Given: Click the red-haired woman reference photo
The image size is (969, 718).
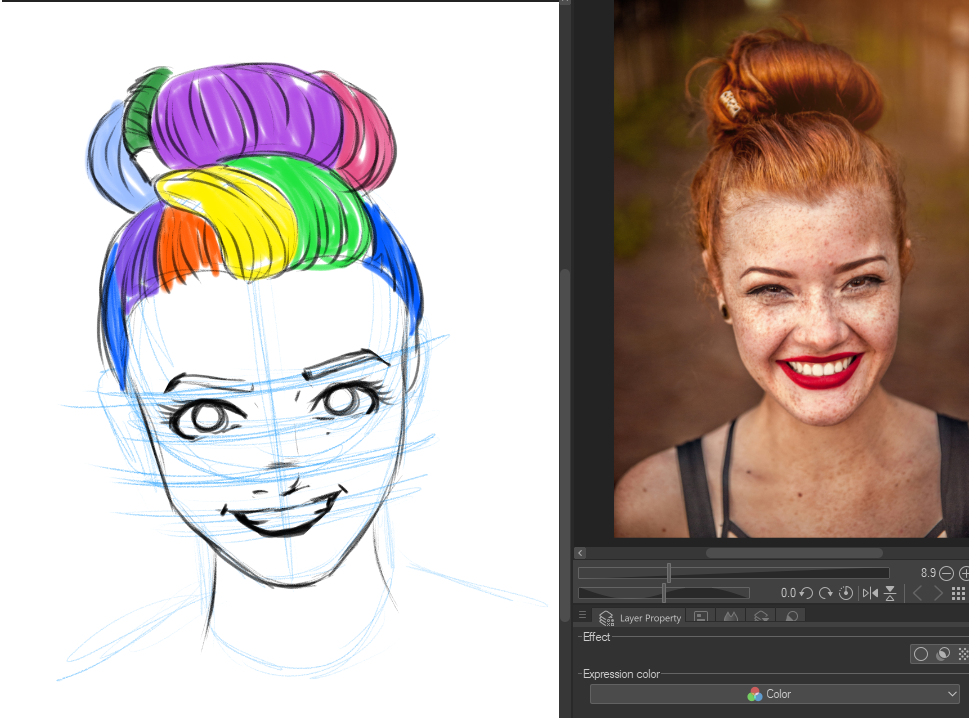Looking at the screenshot, I should [x=790, y=270].
